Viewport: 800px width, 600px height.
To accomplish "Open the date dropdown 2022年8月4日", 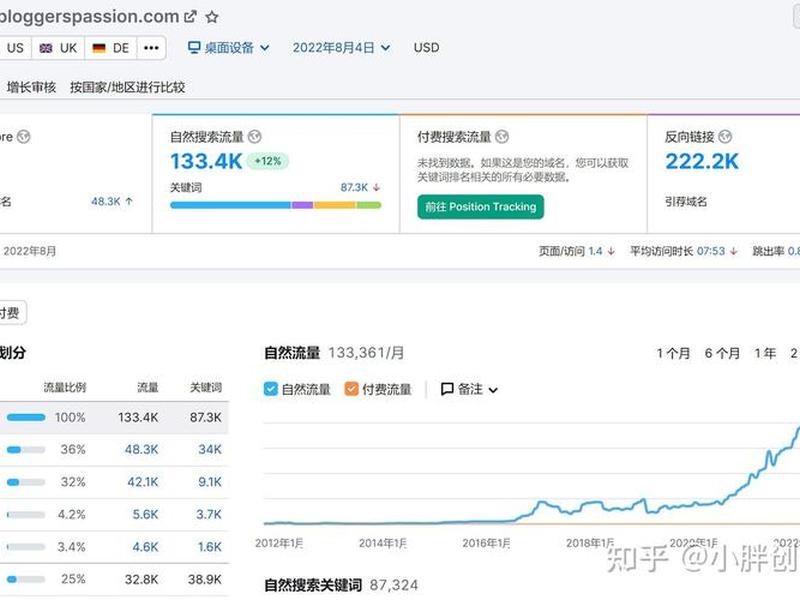I will [341, 47].
